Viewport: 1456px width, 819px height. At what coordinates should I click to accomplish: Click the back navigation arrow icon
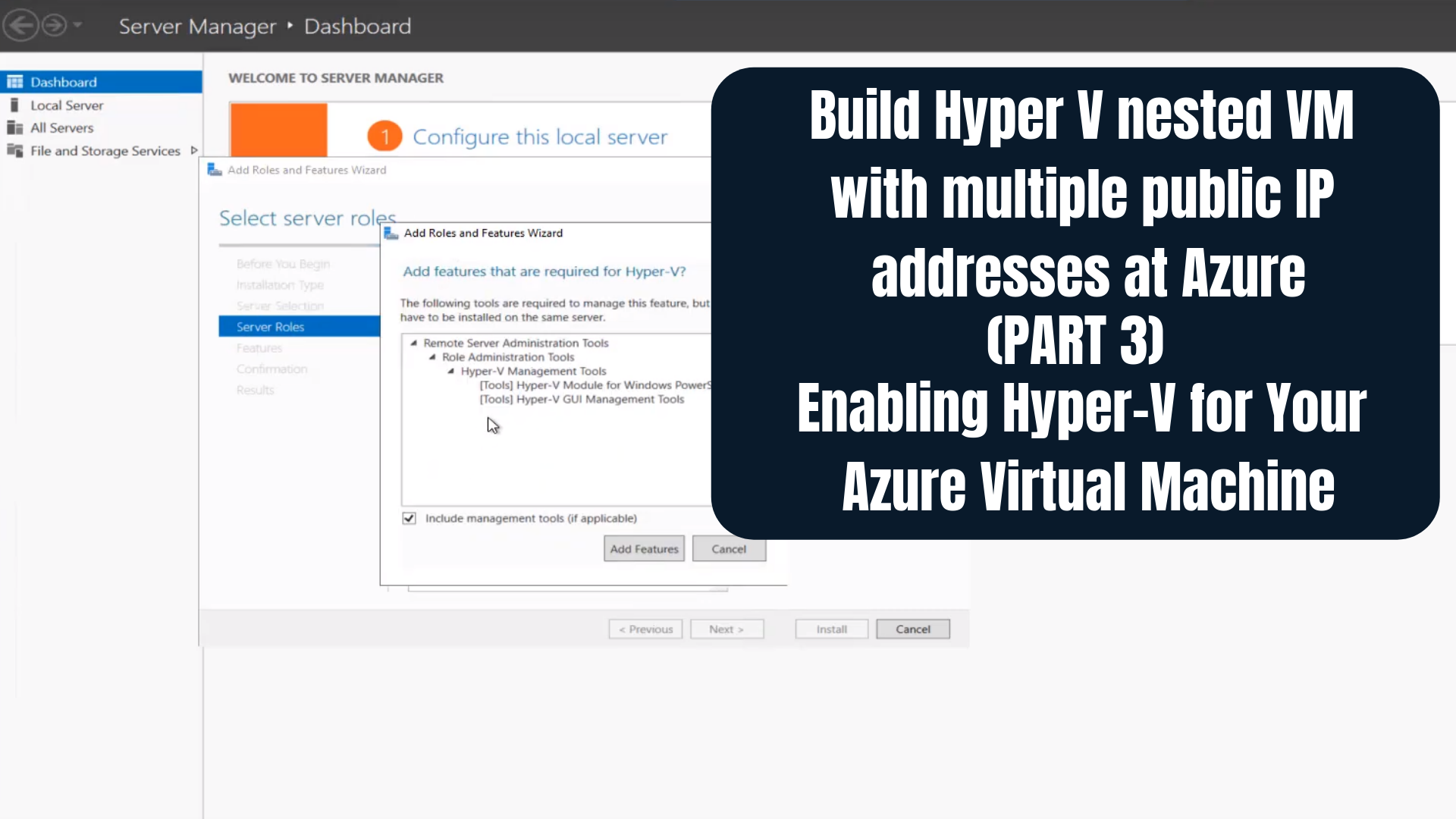pyautogui.click(x=20, y=25)
